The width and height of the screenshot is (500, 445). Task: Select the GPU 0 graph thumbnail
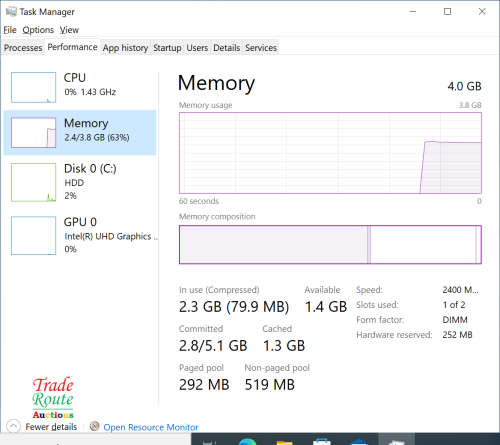[33, 235]
